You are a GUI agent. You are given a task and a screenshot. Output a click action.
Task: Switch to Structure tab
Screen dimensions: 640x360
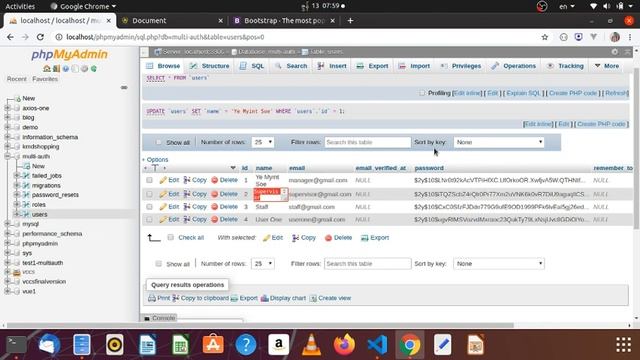point(209,66)
